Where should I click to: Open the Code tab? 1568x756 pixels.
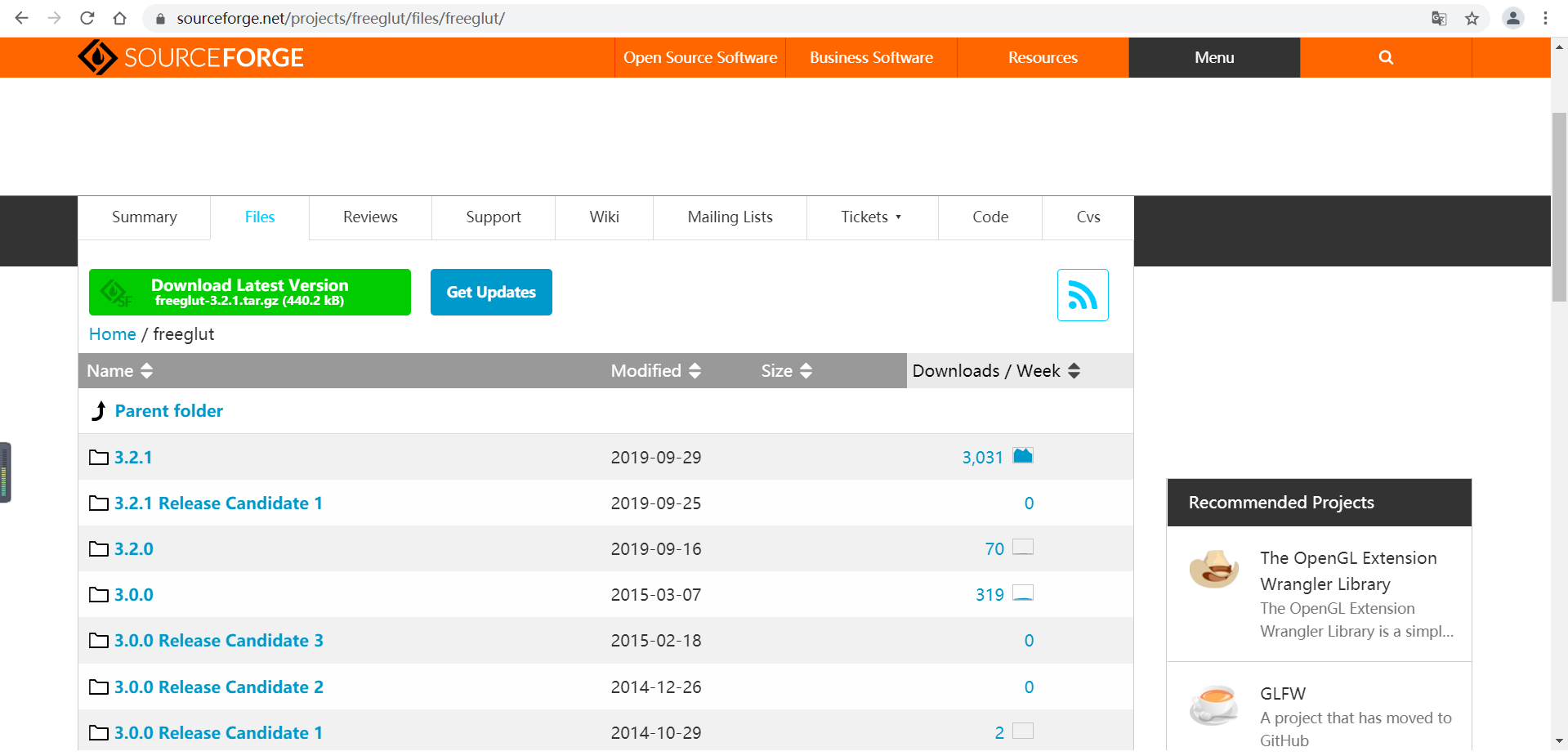pos(990,217)
